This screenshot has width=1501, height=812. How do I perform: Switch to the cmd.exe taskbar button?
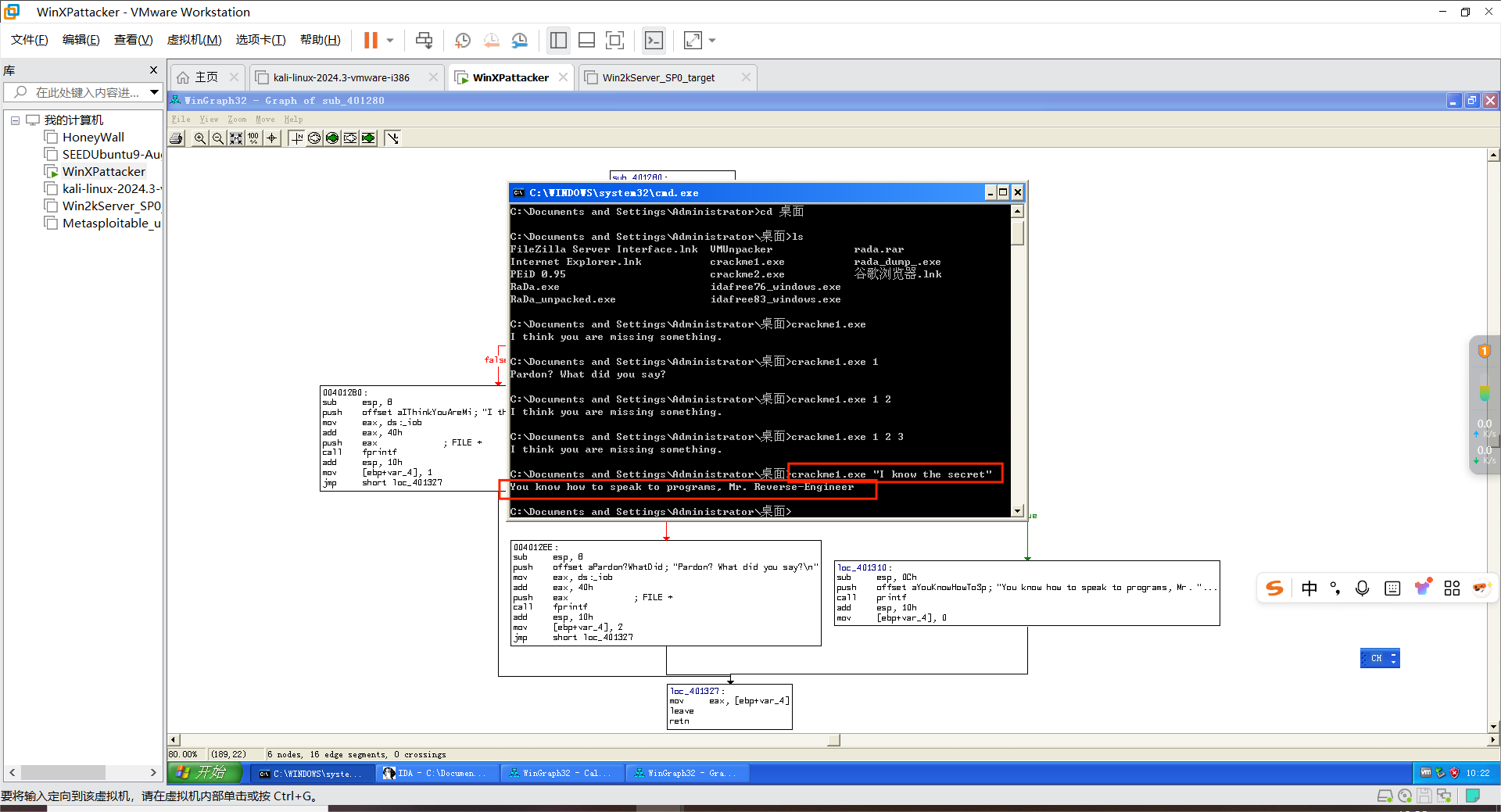tap(311, 774)
